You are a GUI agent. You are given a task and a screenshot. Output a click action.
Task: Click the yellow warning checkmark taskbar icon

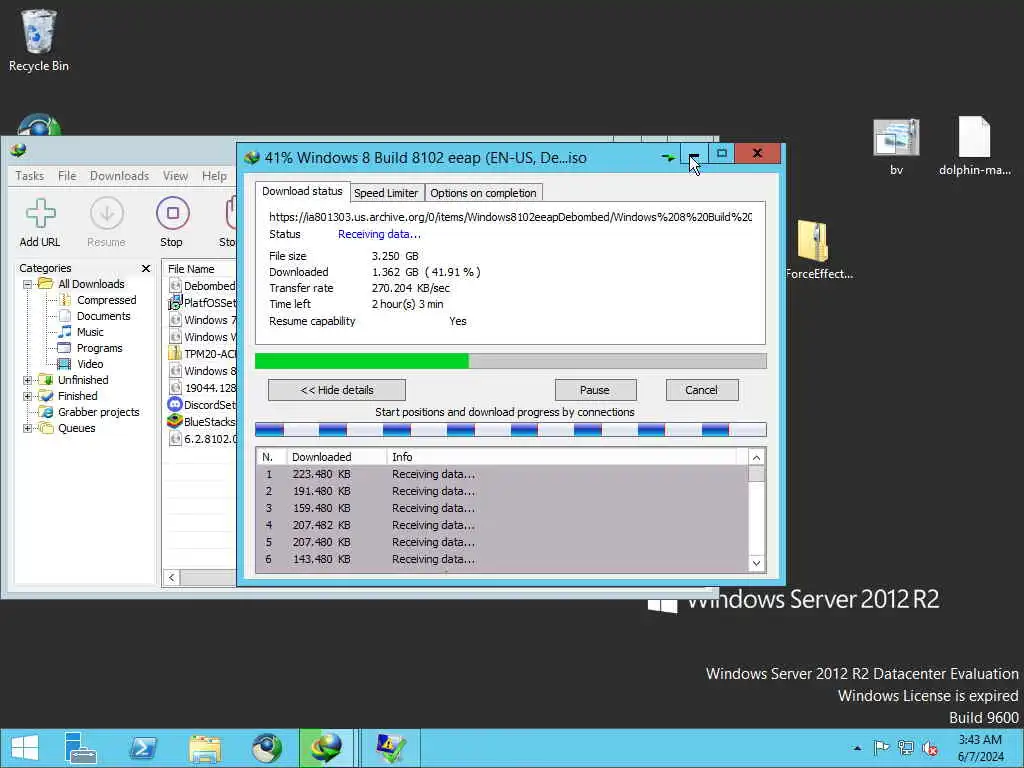[x=391, y=748]
